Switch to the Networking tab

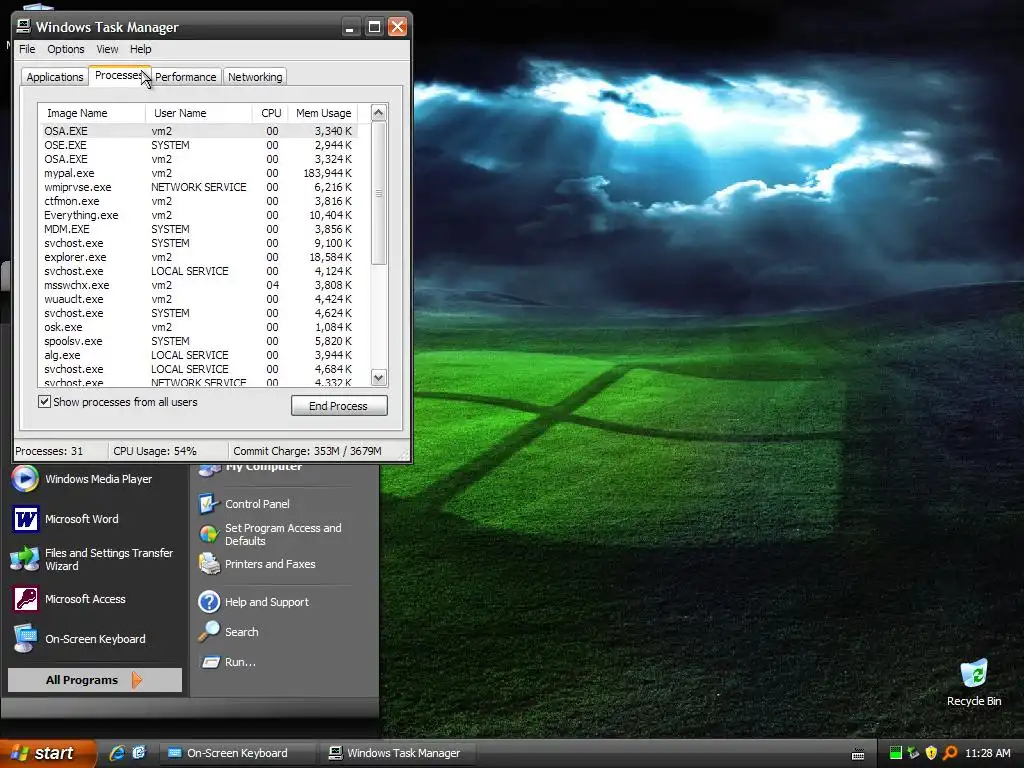[x=255, y=76]
